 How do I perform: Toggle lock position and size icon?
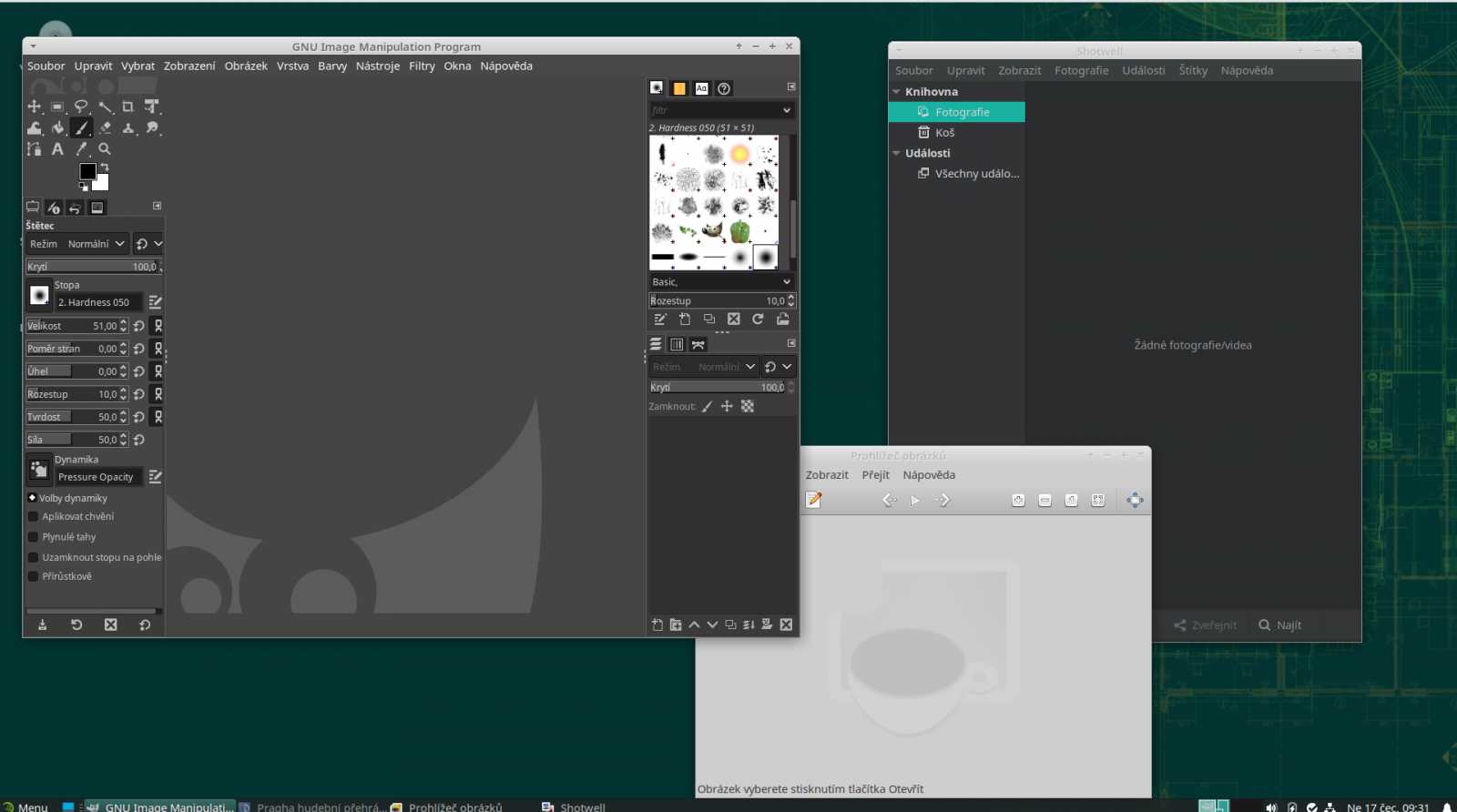coord(727,407)
